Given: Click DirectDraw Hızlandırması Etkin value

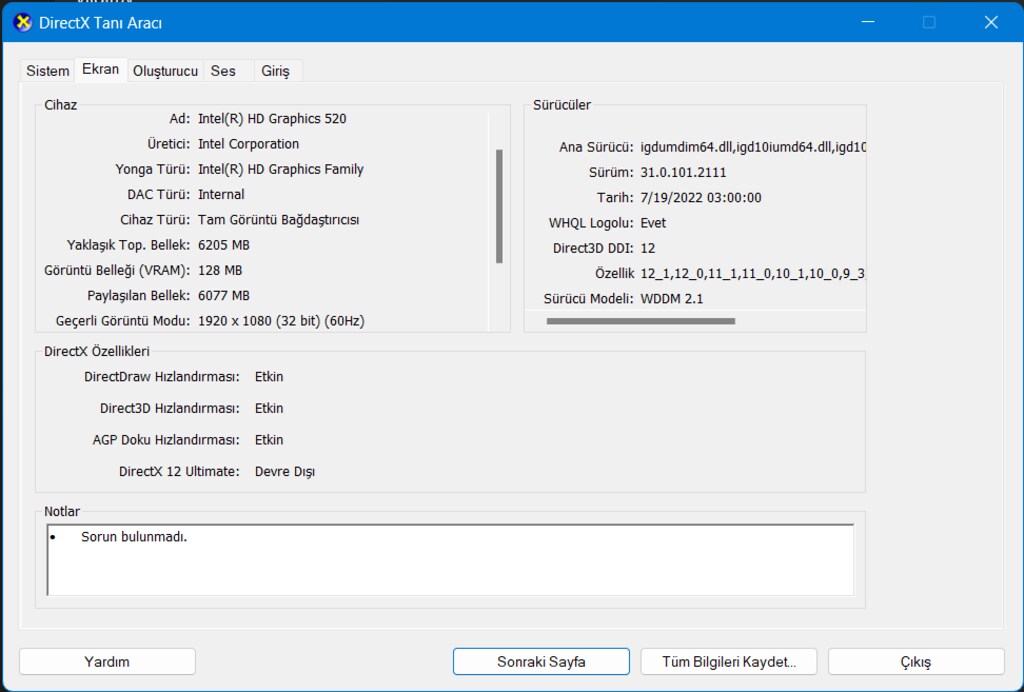Looking at the screenshot, I should (269, 377).
